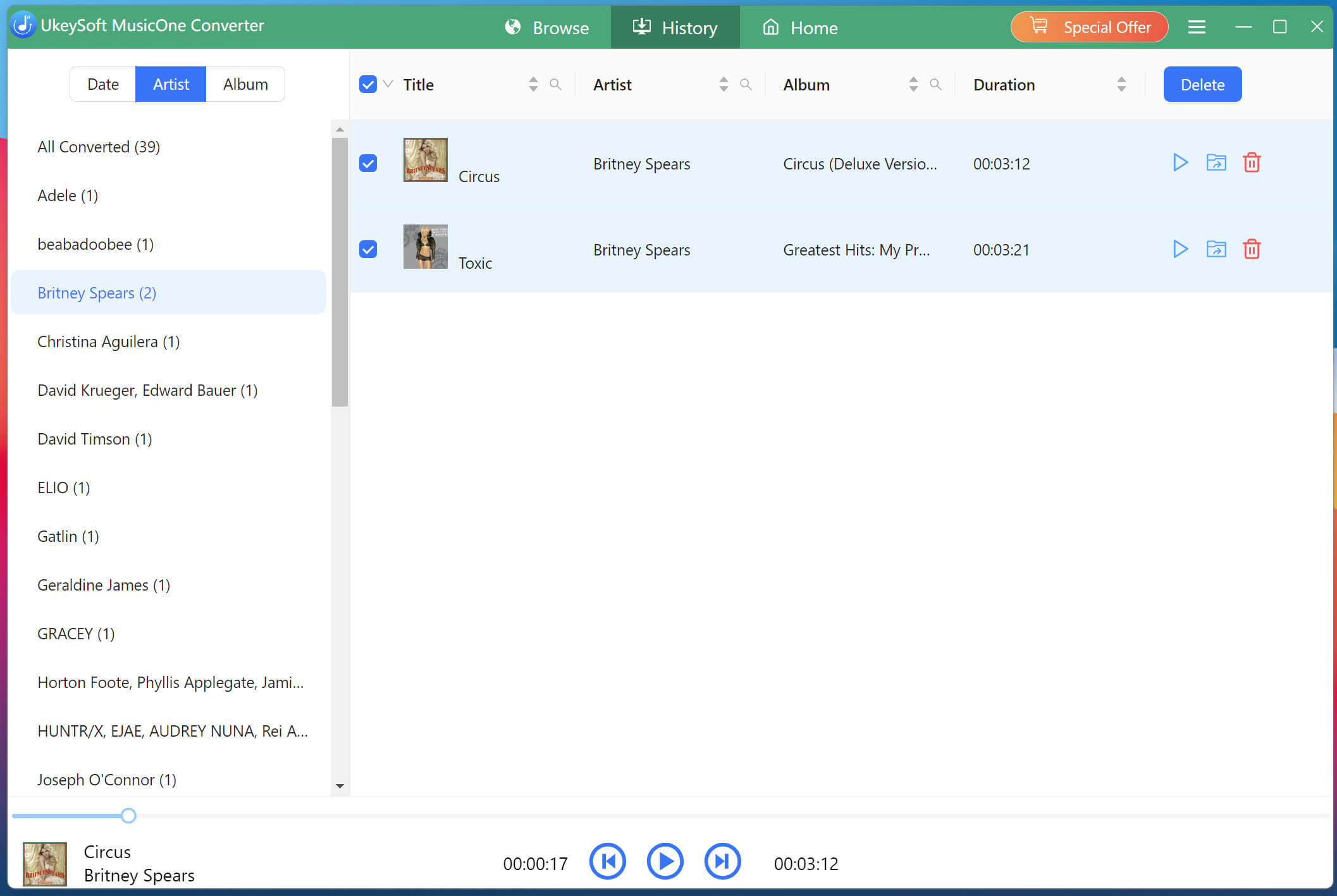1337x896 pixels.
Task: Search within the Title column
Action: [555, 84]
